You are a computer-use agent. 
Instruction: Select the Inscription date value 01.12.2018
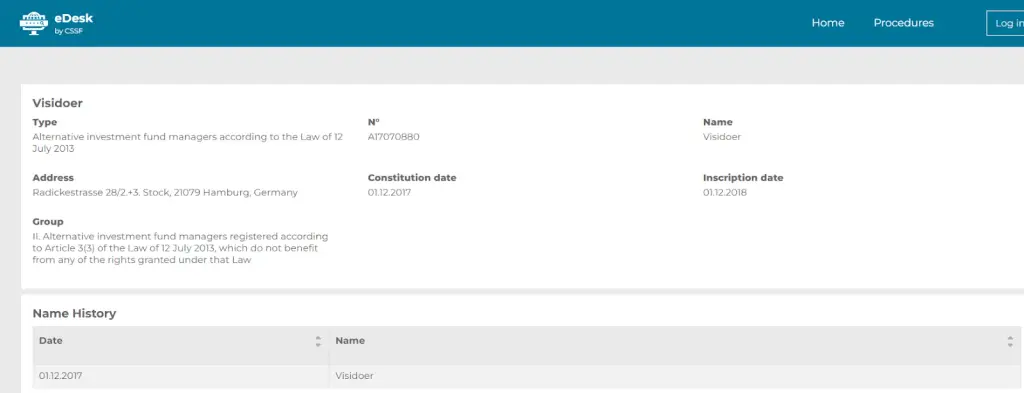tap(725, 193)
